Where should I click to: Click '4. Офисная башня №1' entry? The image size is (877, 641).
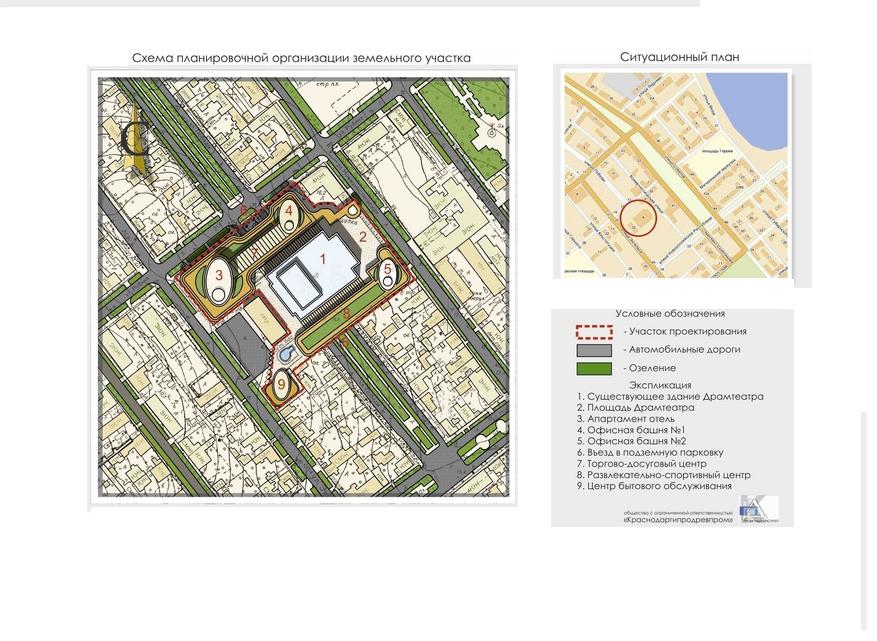tap(631, 431)
